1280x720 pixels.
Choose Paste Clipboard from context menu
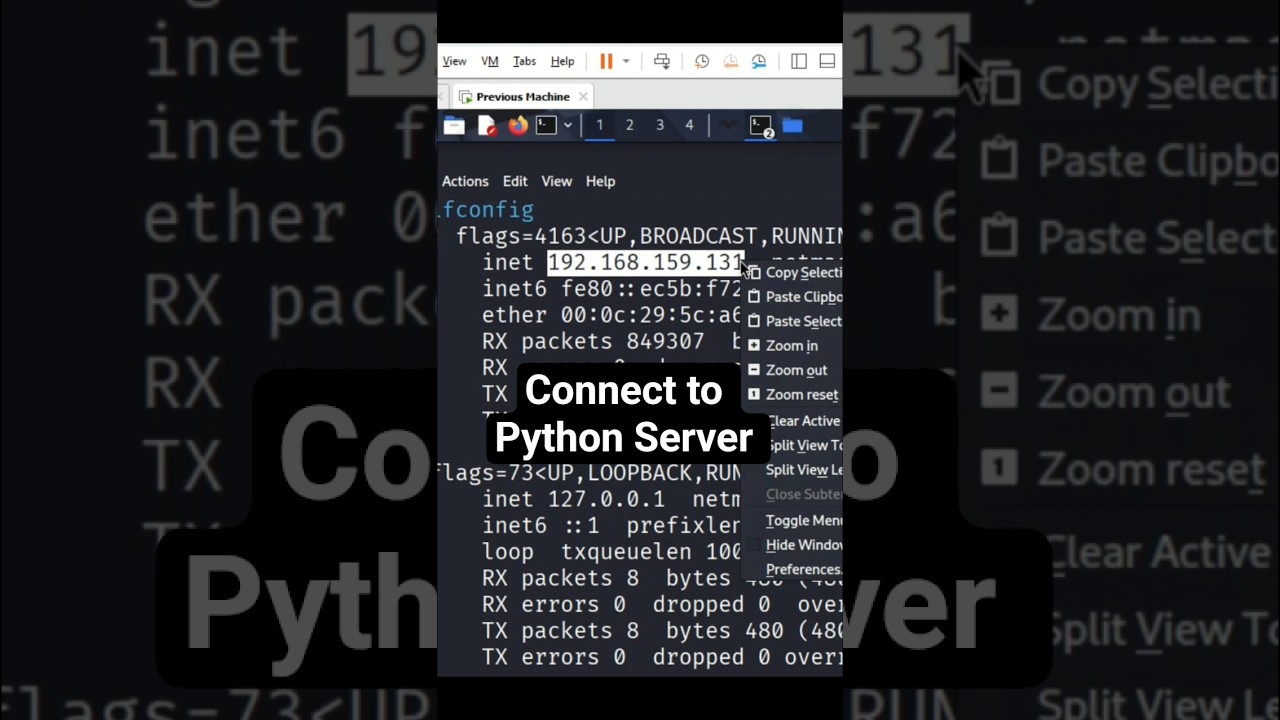click(794, 296)
